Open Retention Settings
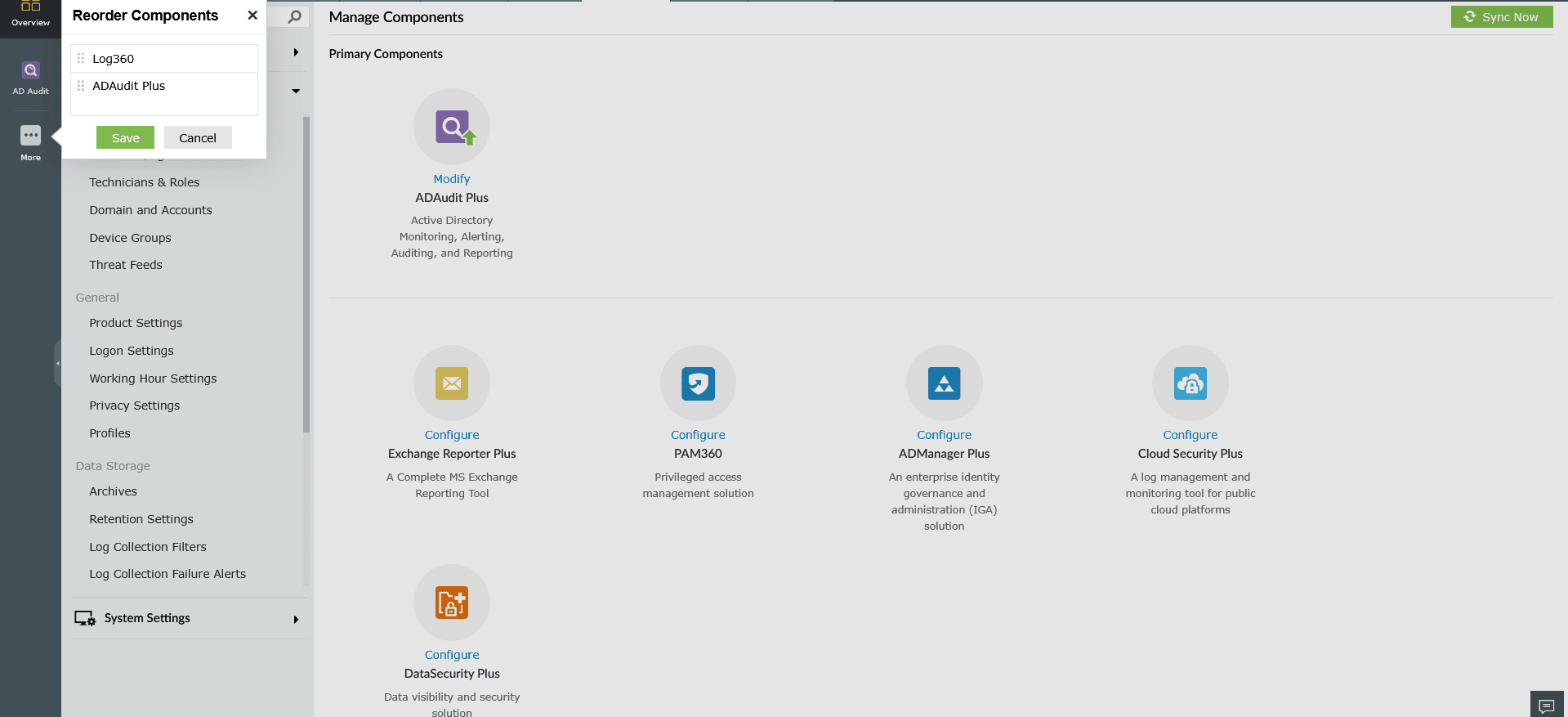Viewport: 1568px width, 717px height. [x=141, y=519]
